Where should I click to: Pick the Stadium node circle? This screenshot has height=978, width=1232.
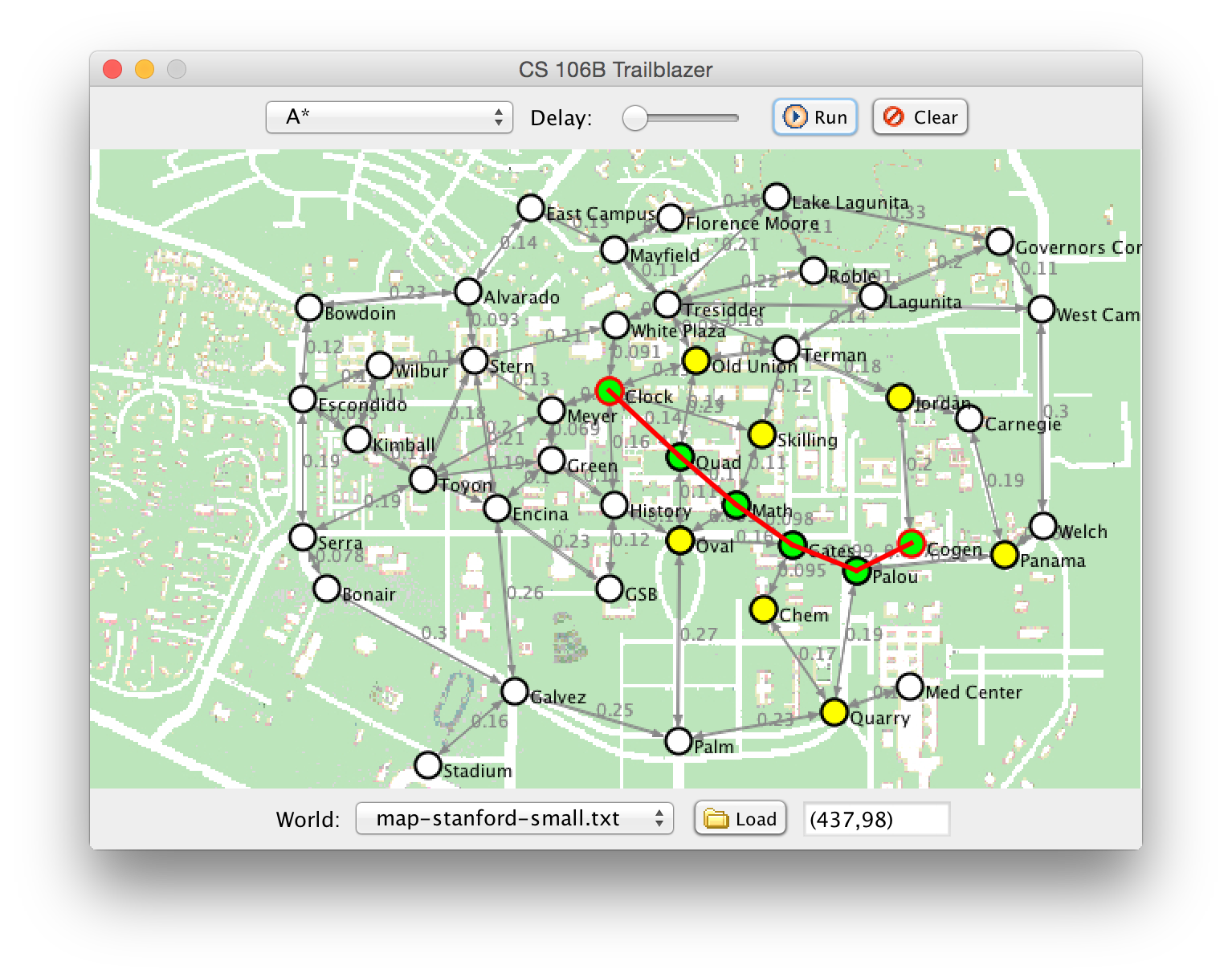[428, 764]
